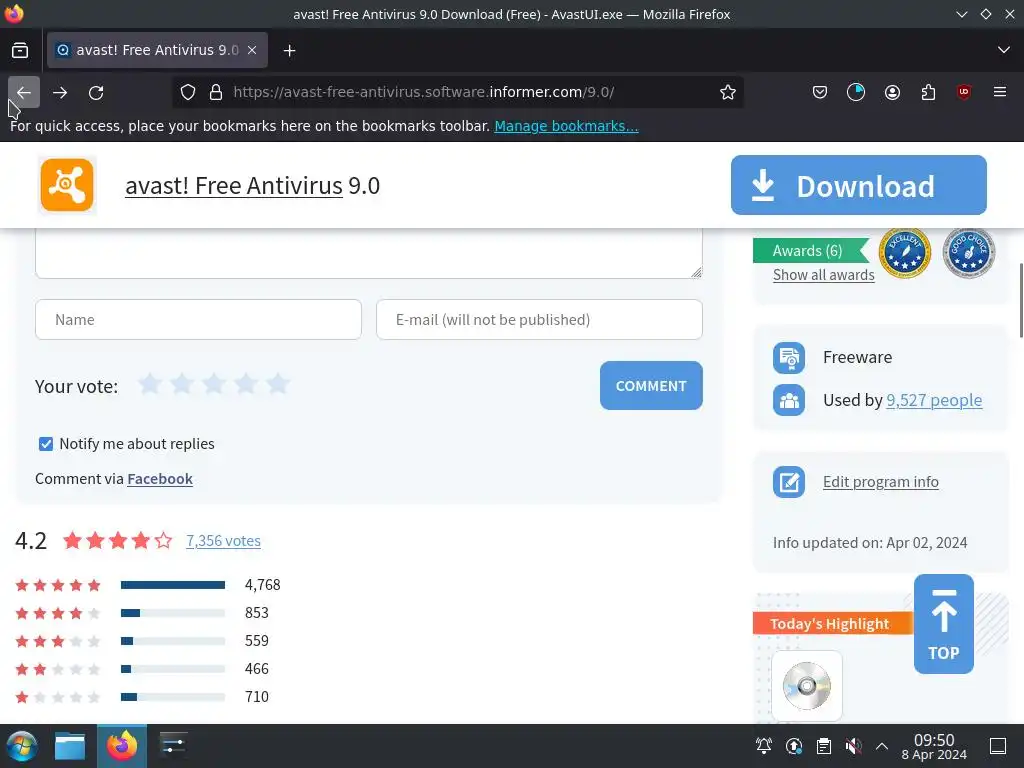
Task: Click the blue Download button
Action: point(859,185)
